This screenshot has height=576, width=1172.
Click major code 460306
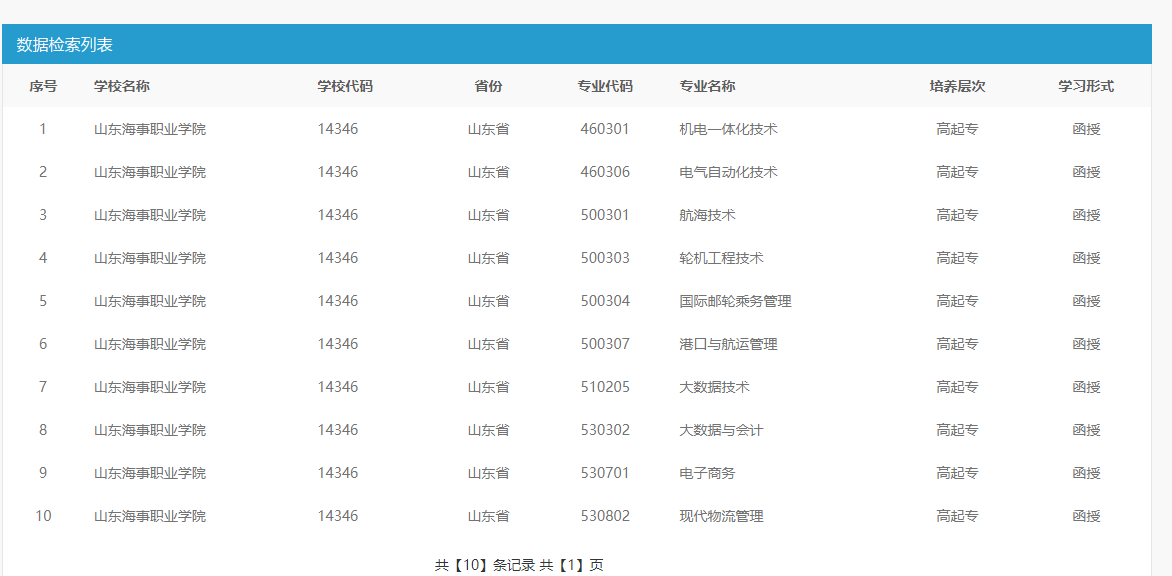(x=605, y=172)
